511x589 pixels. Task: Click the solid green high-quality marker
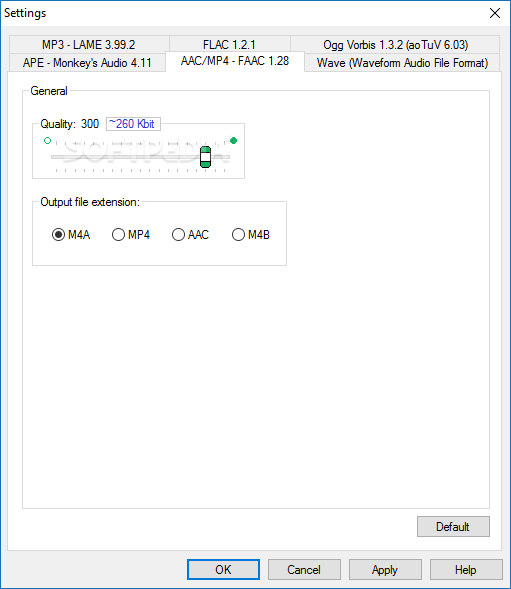[233, 140]
